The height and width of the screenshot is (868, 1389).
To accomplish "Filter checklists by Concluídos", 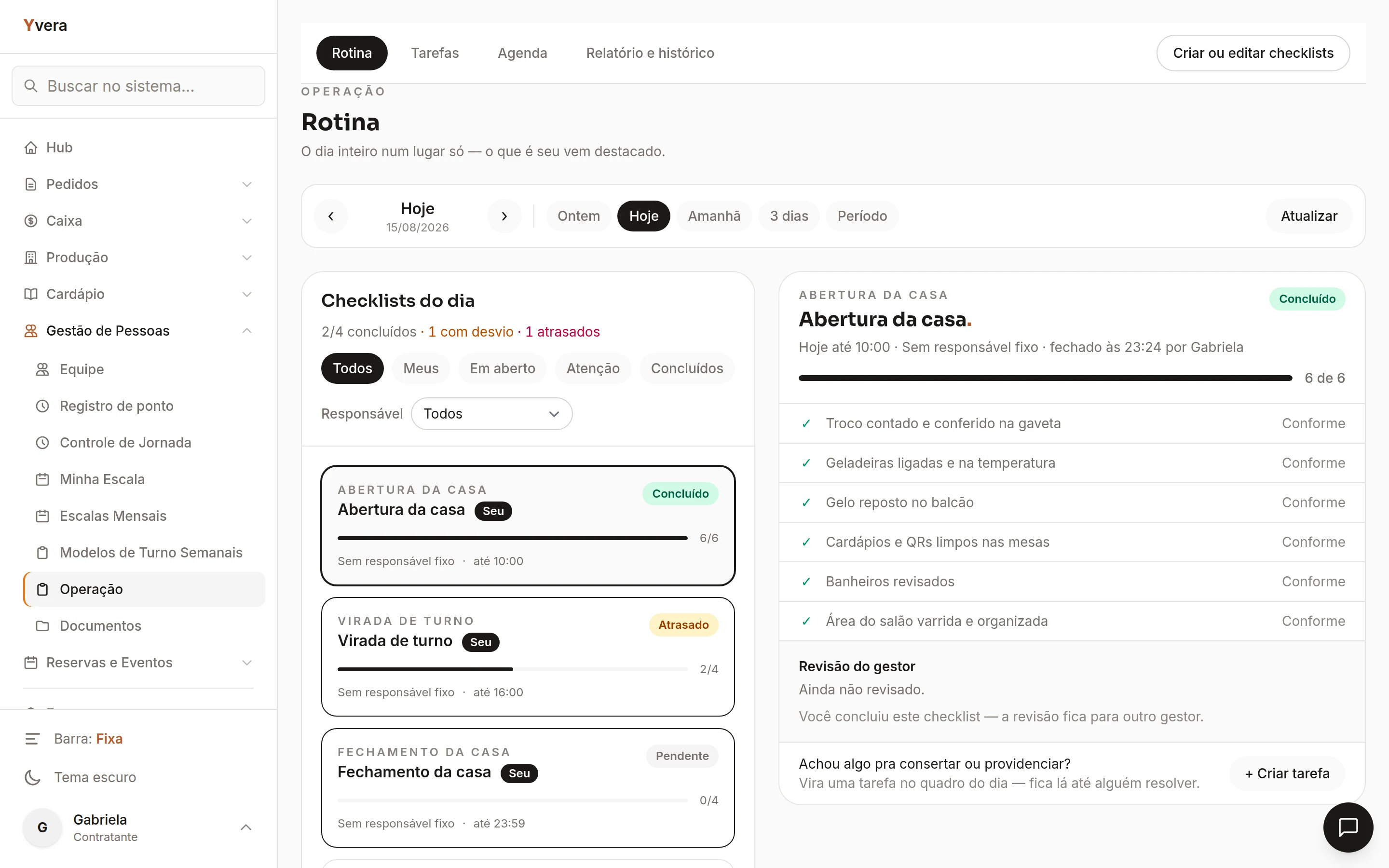I will (686, 368).
